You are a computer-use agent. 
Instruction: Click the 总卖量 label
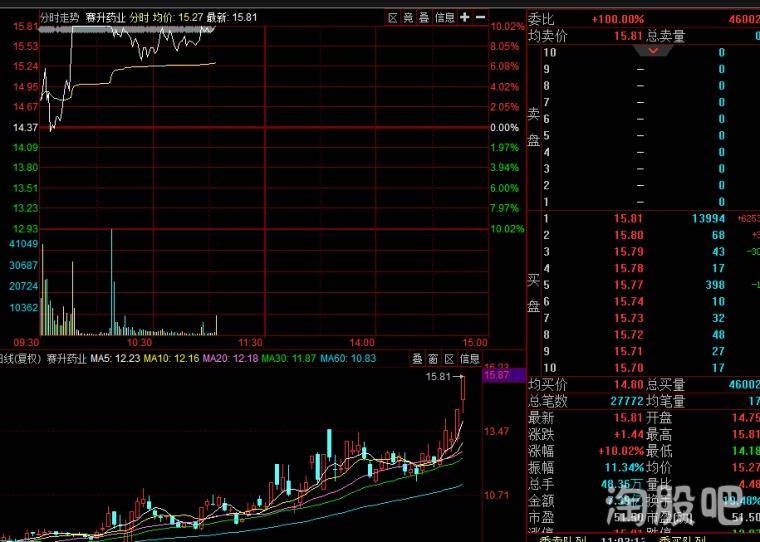pos(665,36)
